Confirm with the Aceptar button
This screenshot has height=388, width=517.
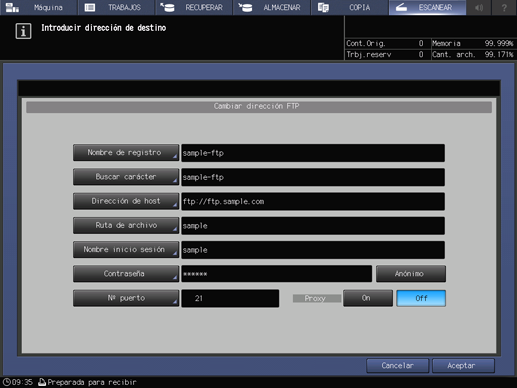click(463, 366)
